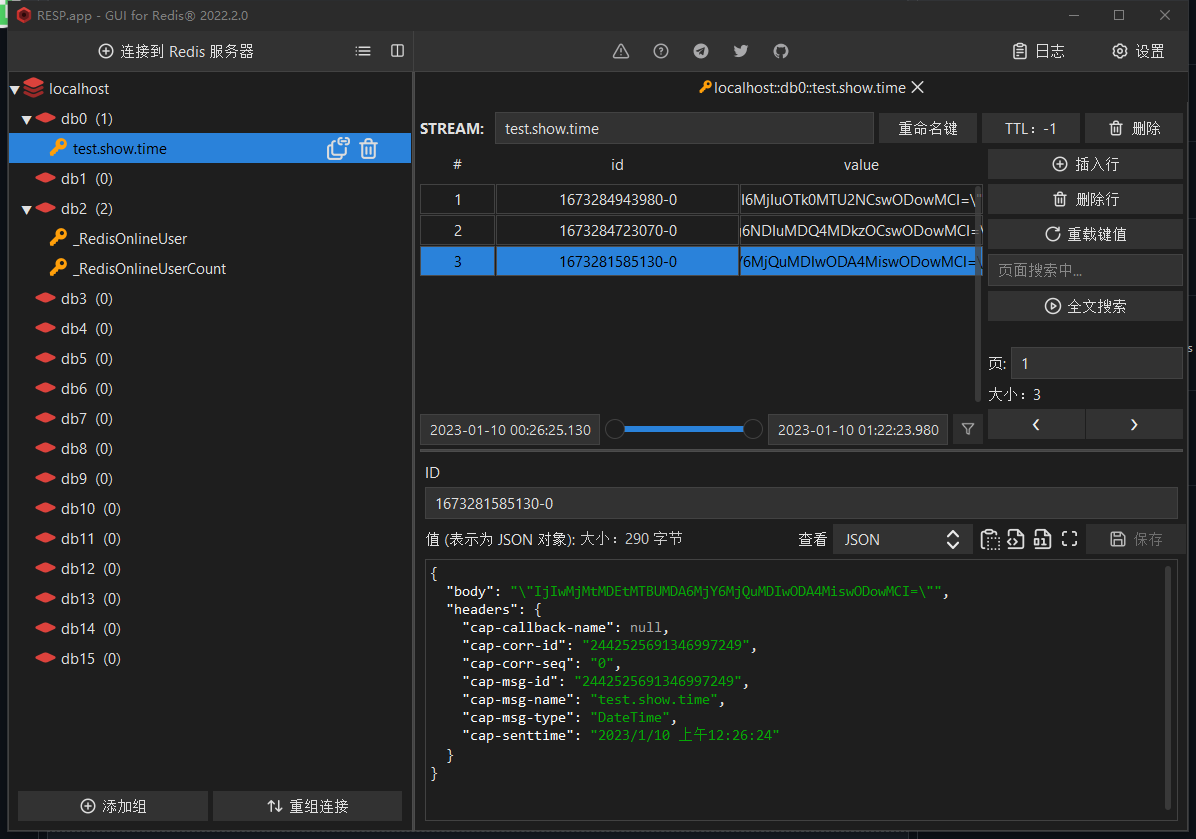Delete key trash icon on test.show.time row
1196x839 pixels.
point(368,149)
